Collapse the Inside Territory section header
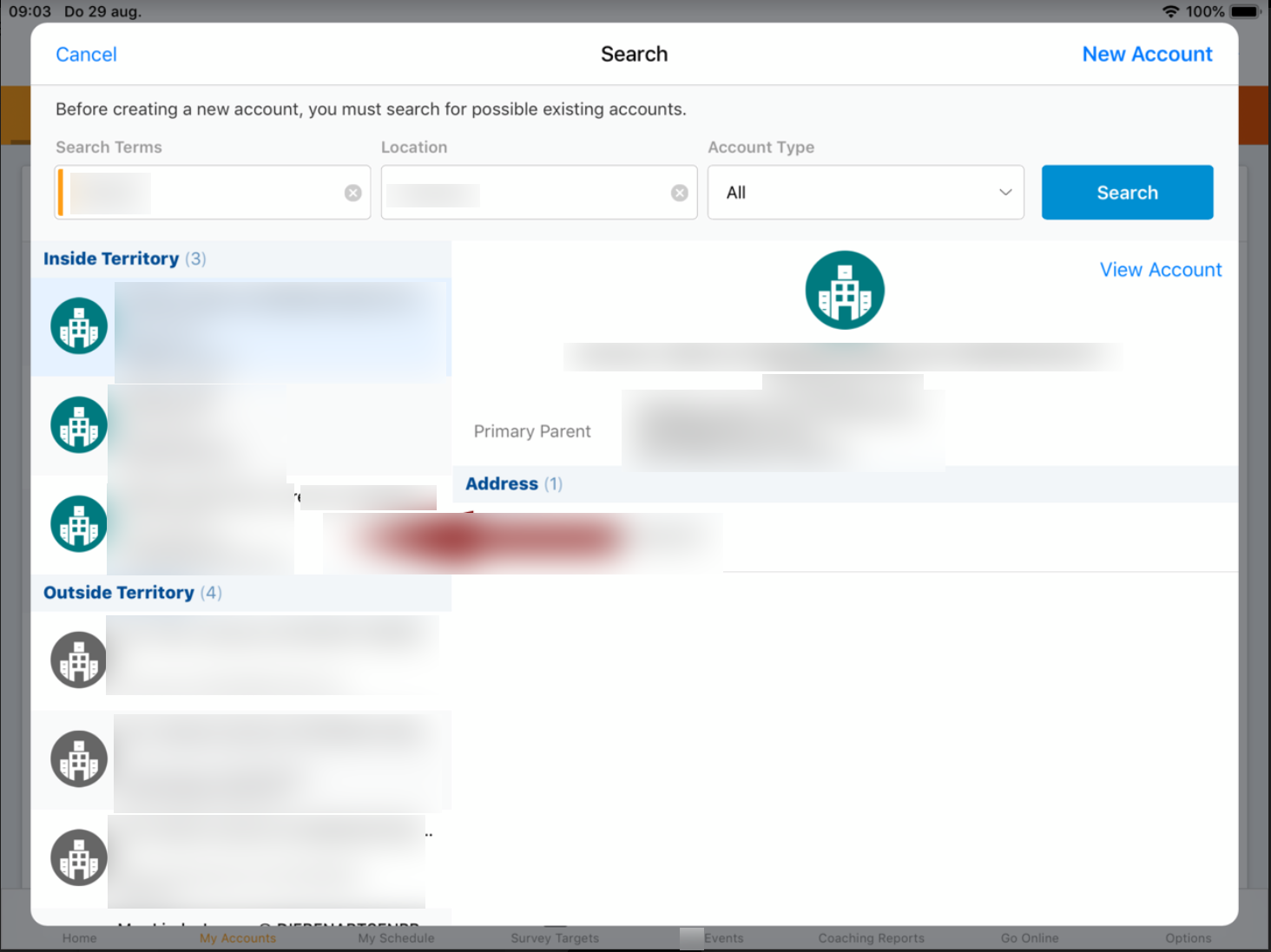 [124, 259]
